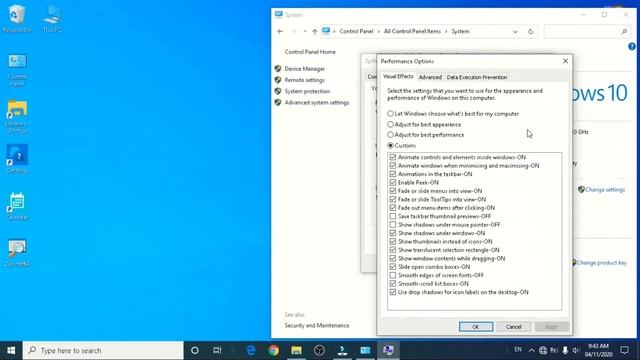The height and width of the screenshot is (360, 640).
Task: Open the Recycle Bin desktop icon
Action: 17,18
